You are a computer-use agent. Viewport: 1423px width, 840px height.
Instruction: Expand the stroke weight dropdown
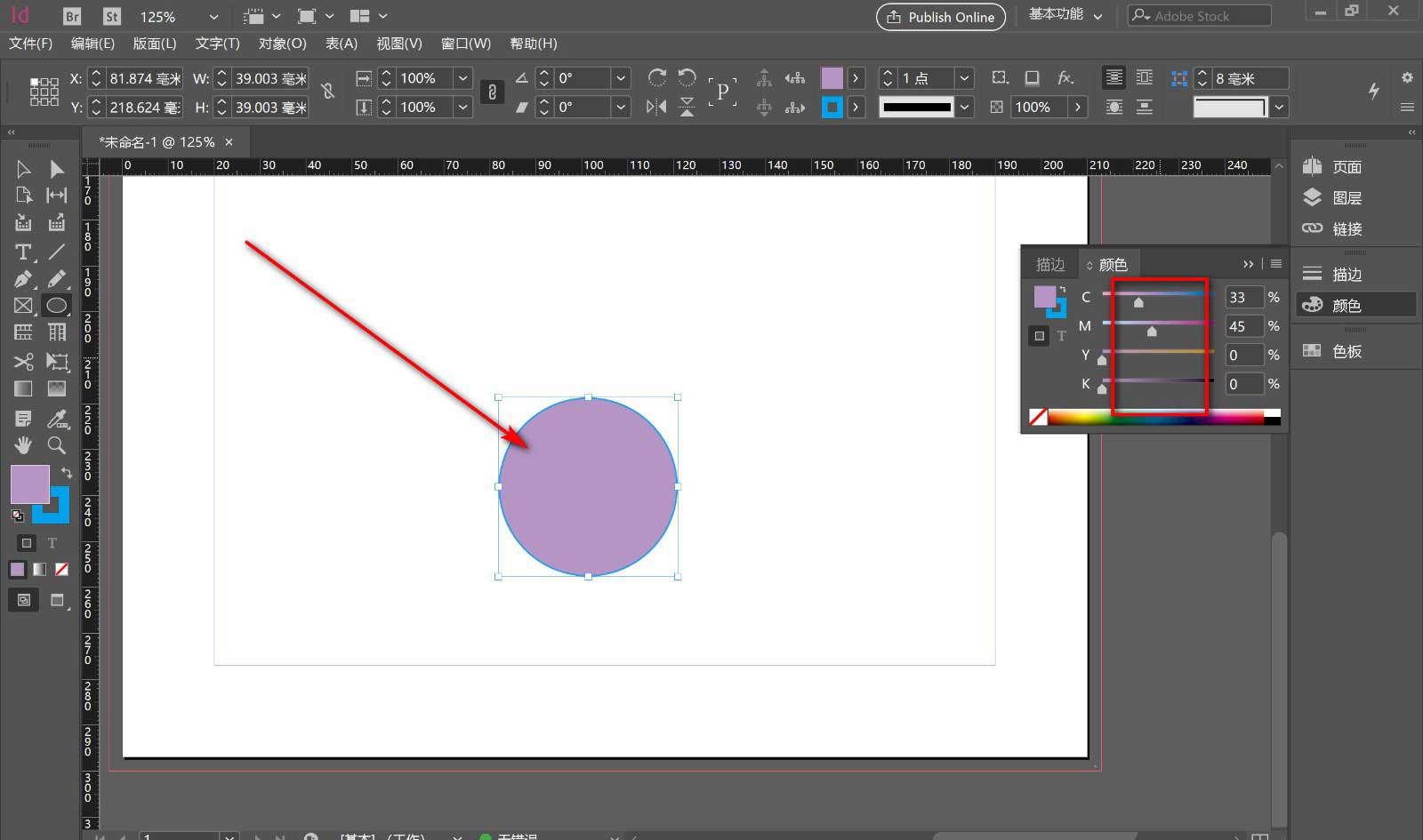964,78
